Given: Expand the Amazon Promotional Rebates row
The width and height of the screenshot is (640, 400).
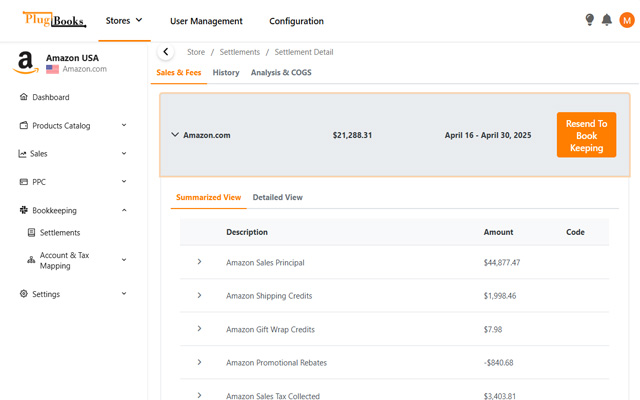Looking at the screenshot, I should click(199, 362).
